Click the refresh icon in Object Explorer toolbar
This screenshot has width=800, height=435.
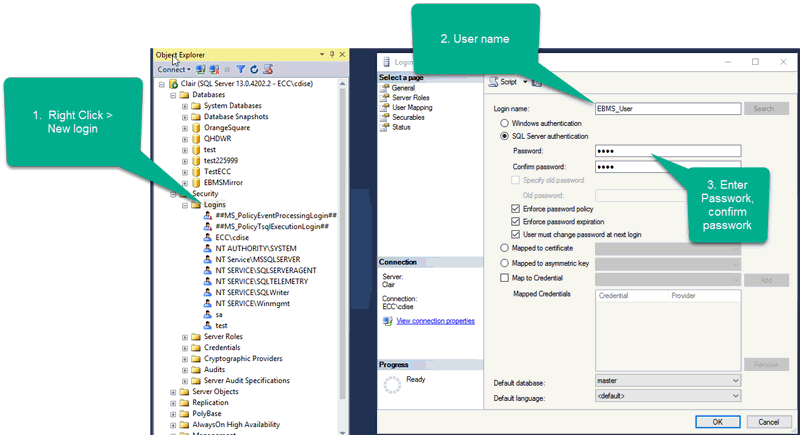[254, 69]
